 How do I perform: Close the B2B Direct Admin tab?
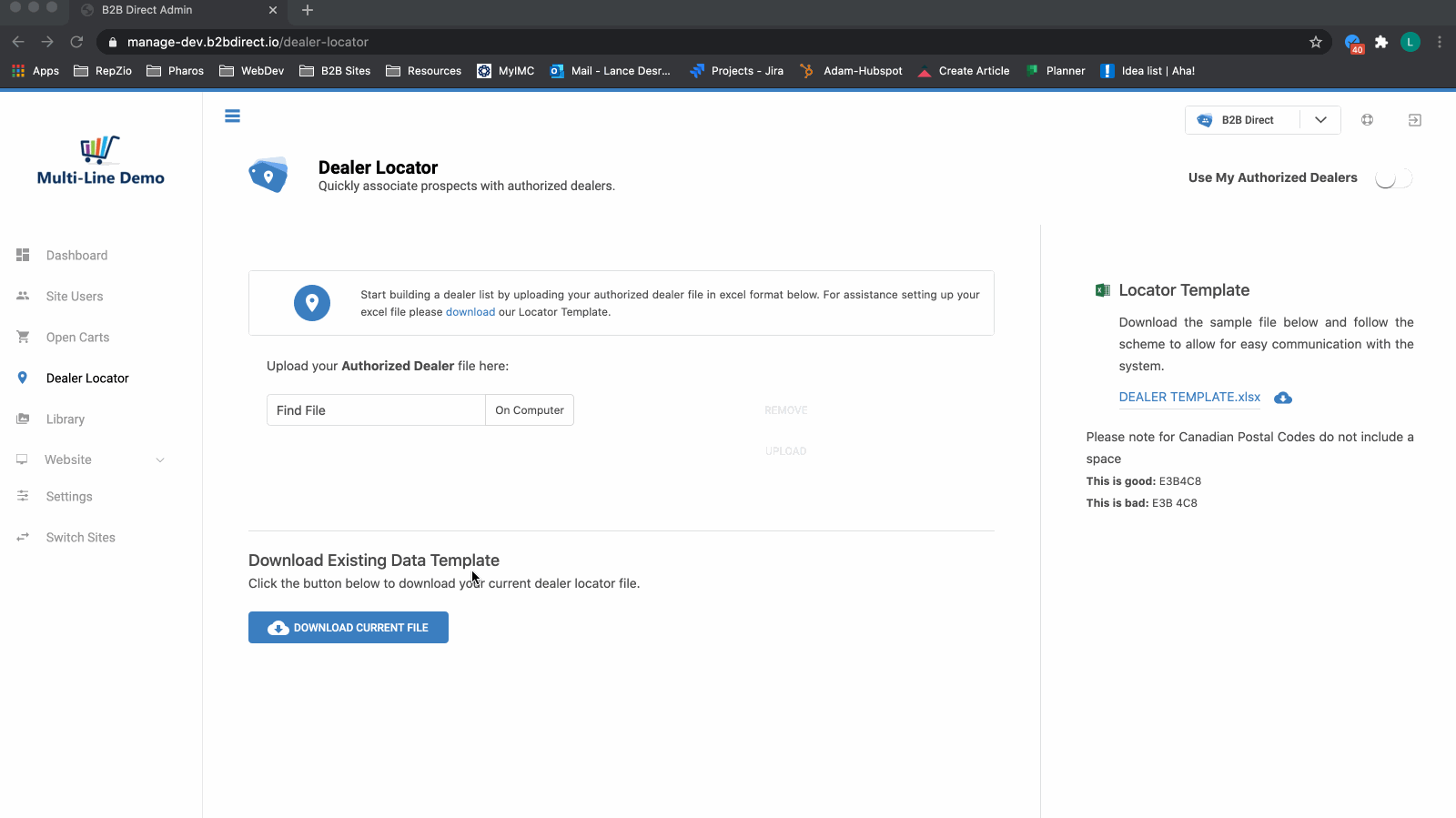click(x=273, y=10)
